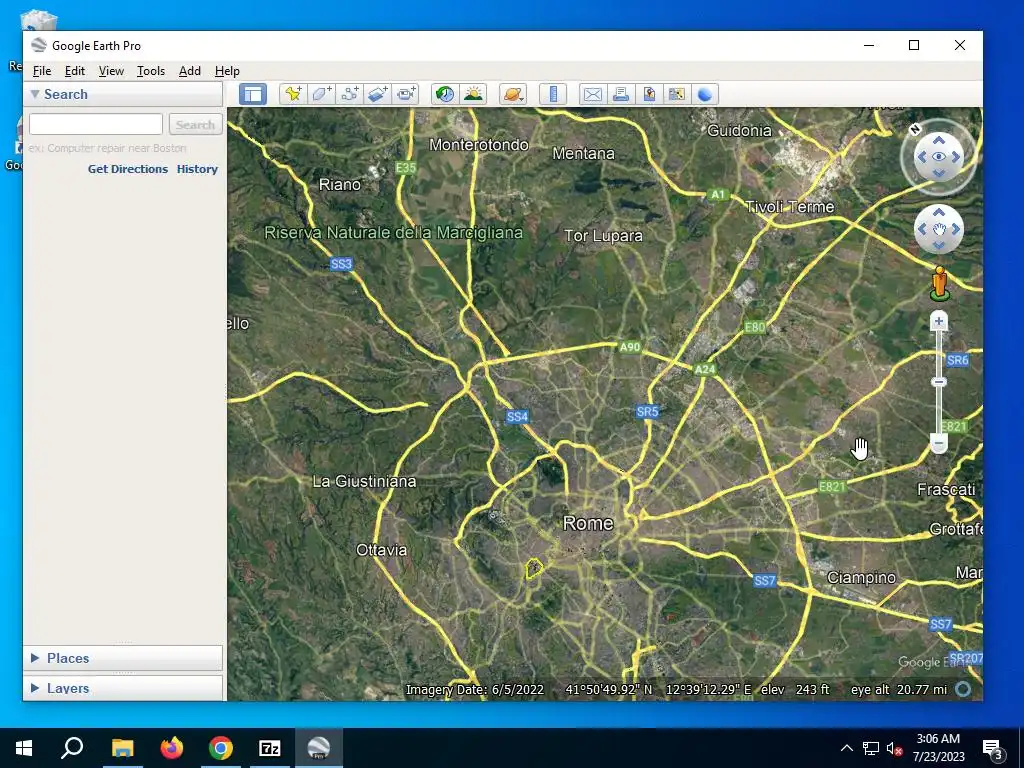Add an image overlay from the toolbar
This screenshot has height=768, width=1024.
377,94
